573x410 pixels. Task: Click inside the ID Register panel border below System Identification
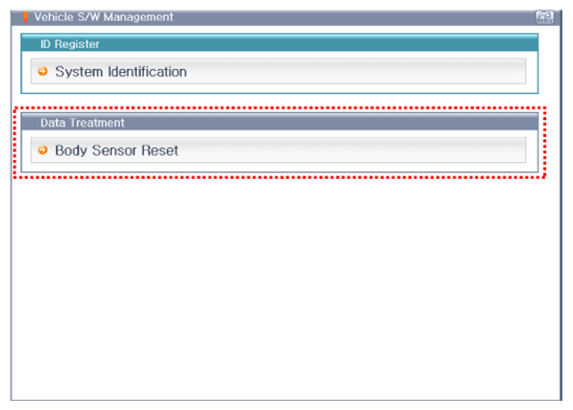coord(280,88)
